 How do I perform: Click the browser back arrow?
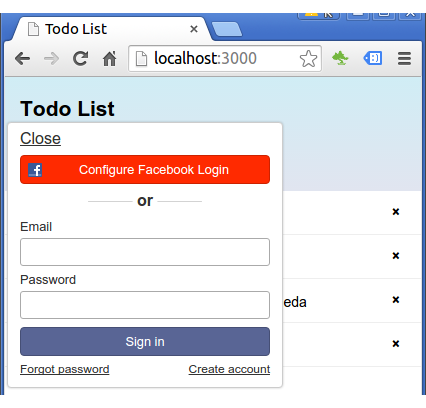[23, 59]
